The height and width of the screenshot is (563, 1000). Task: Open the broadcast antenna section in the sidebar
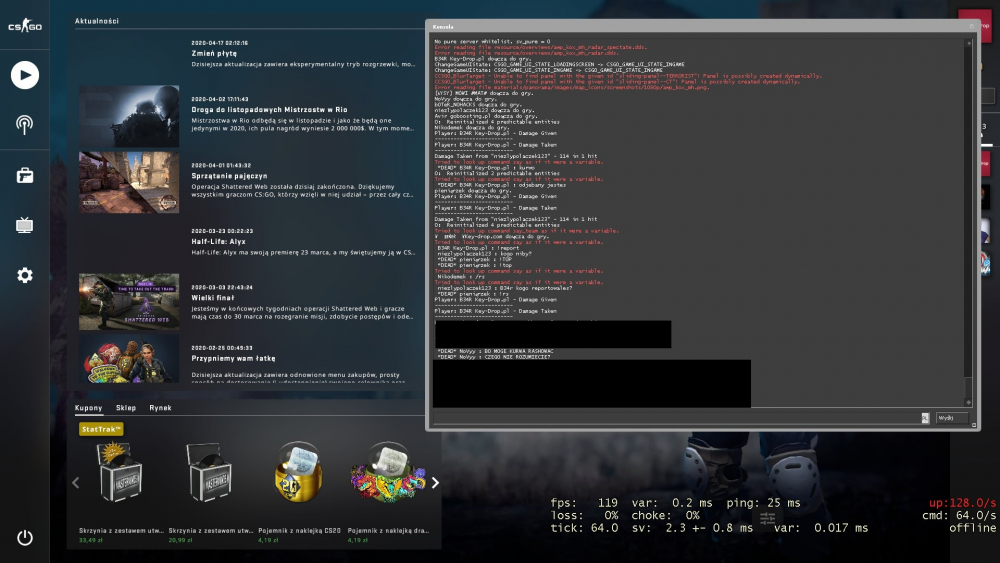point(25,125)
